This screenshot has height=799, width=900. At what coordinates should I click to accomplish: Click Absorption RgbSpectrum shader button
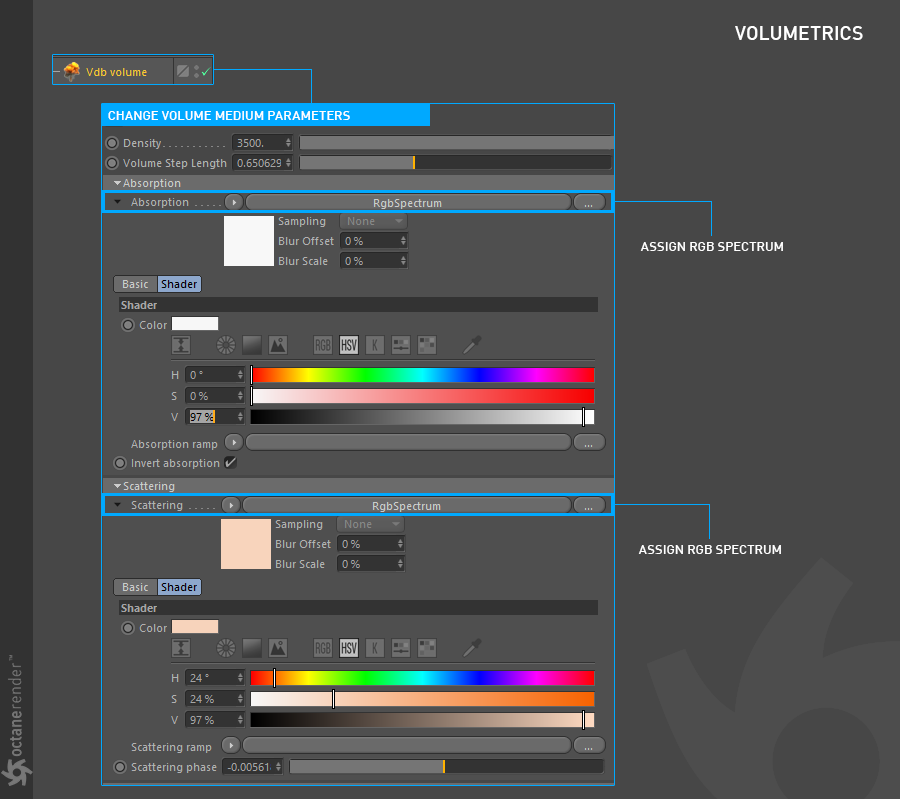[x=408, y=203]
